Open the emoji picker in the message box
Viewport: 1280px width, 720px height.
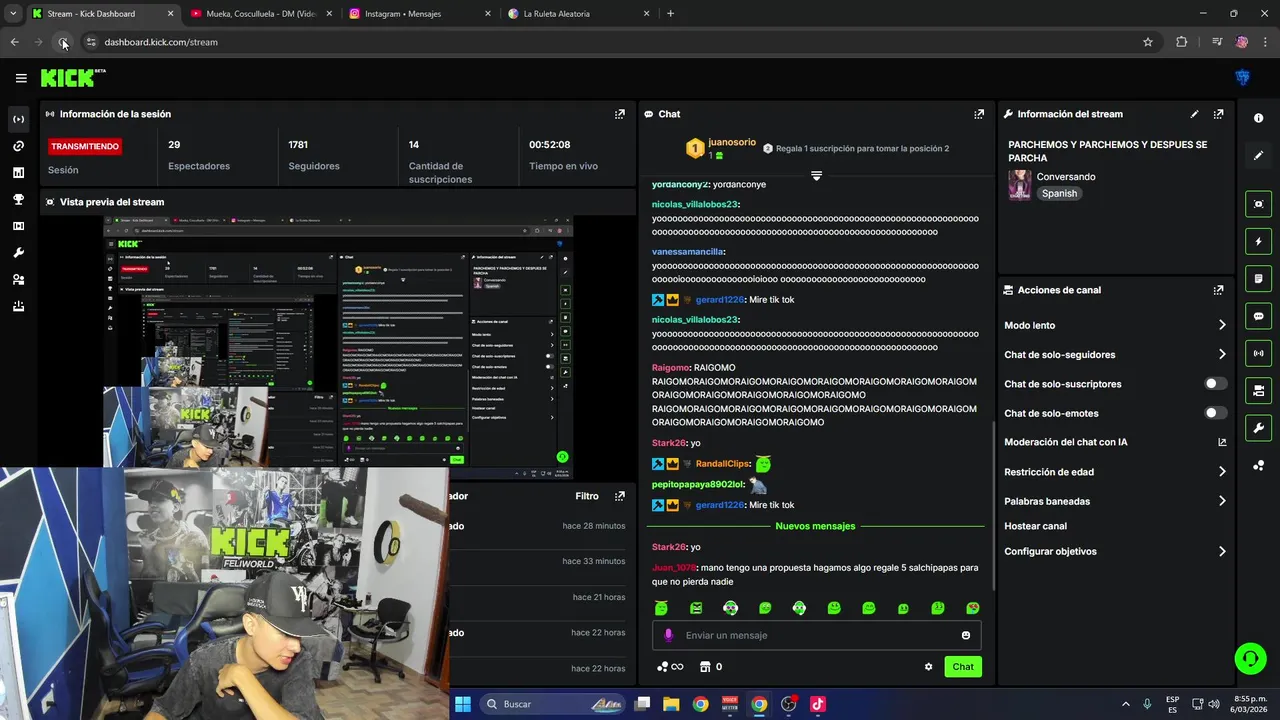(x=965, y=635)
